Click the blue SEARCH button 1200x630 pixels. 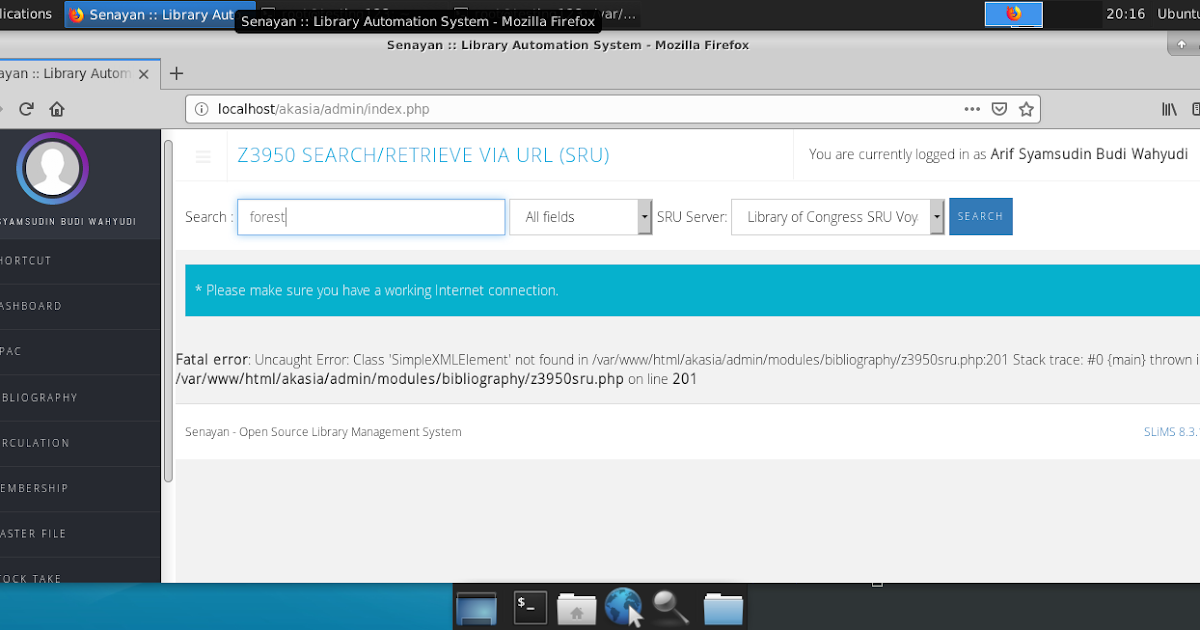981,217
